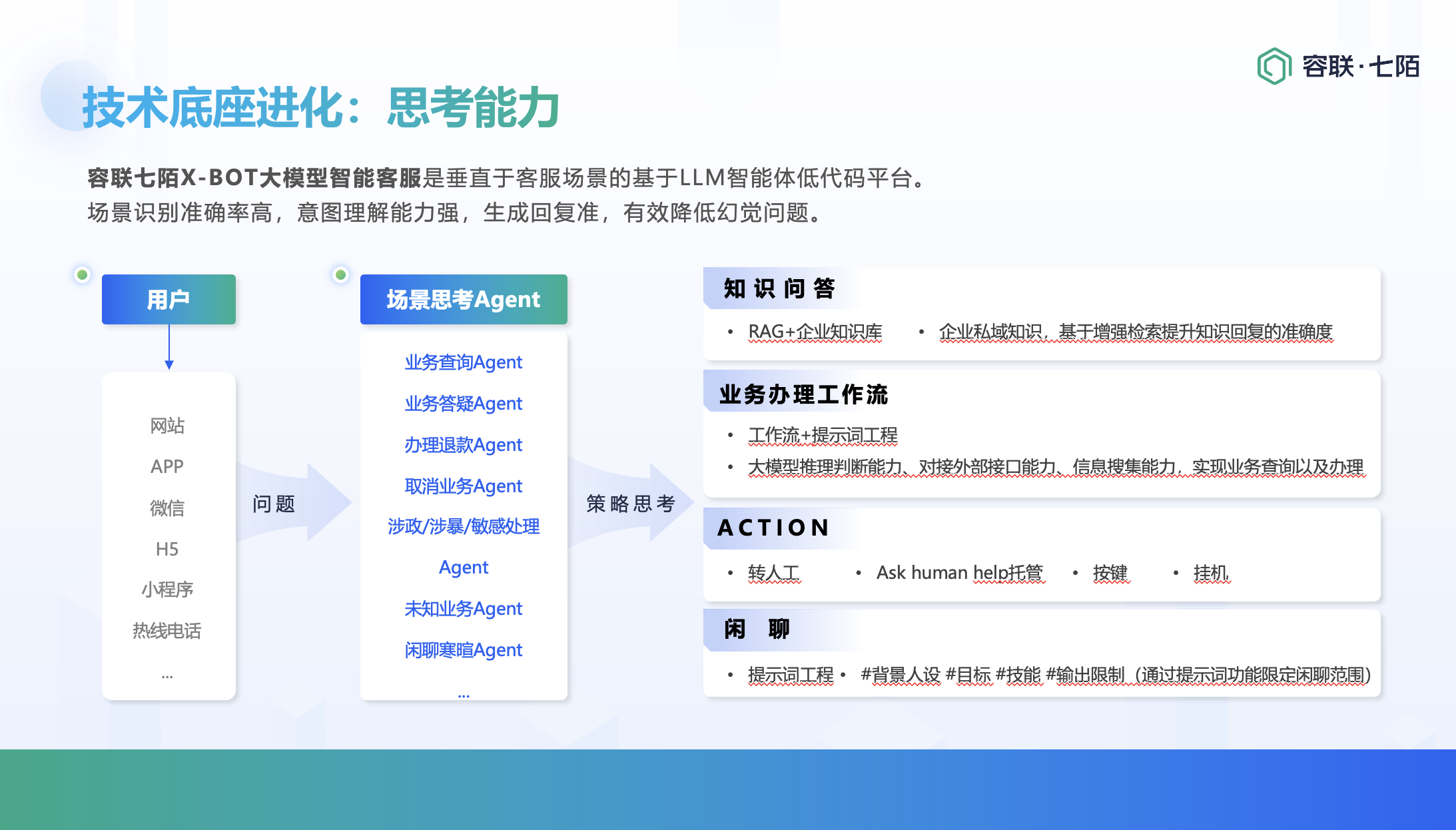Screen dimensions: 1456x830
Task: Click 业务查询Agent in the agent list
Action: pyautogui.click(x=464, y=362)
